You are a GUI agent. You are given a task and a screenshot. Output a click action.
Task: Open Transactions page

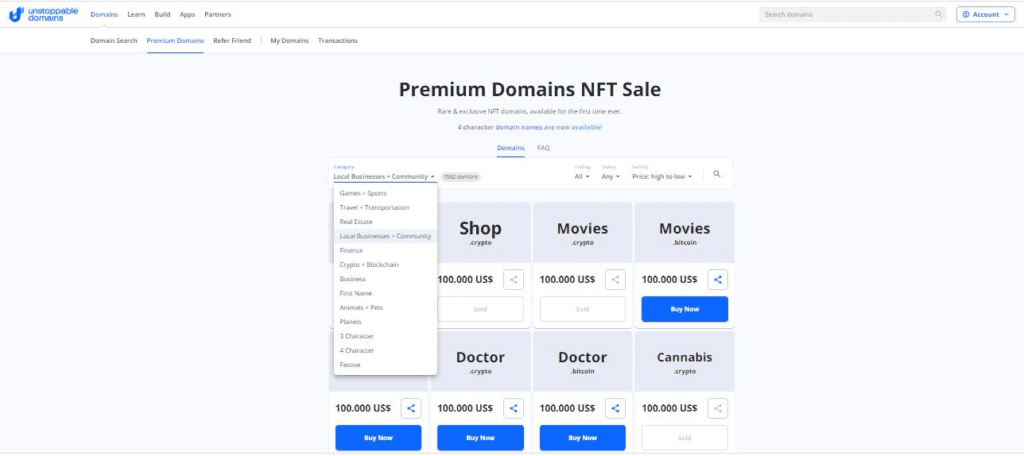coord(338,41)
